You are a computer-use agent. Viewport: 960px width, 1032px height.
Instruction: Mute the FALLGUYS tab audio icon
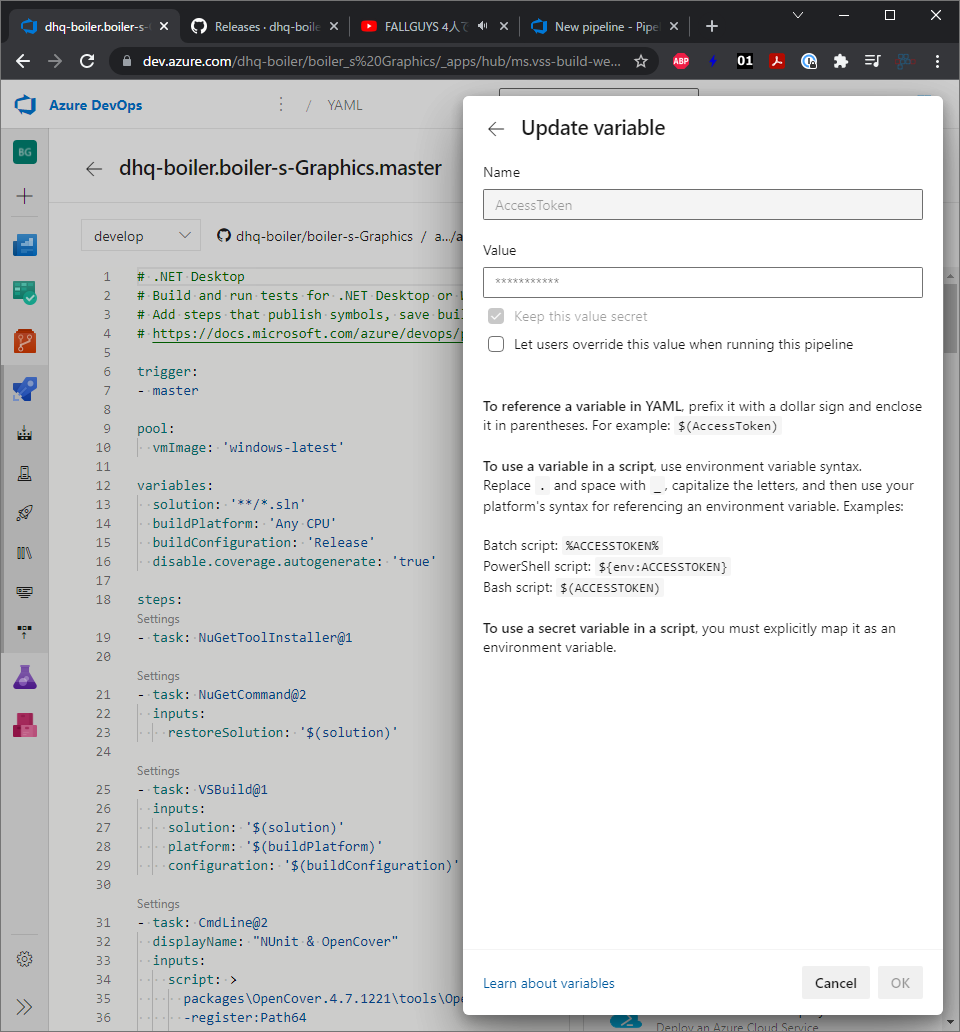click(x=483, y=26)
